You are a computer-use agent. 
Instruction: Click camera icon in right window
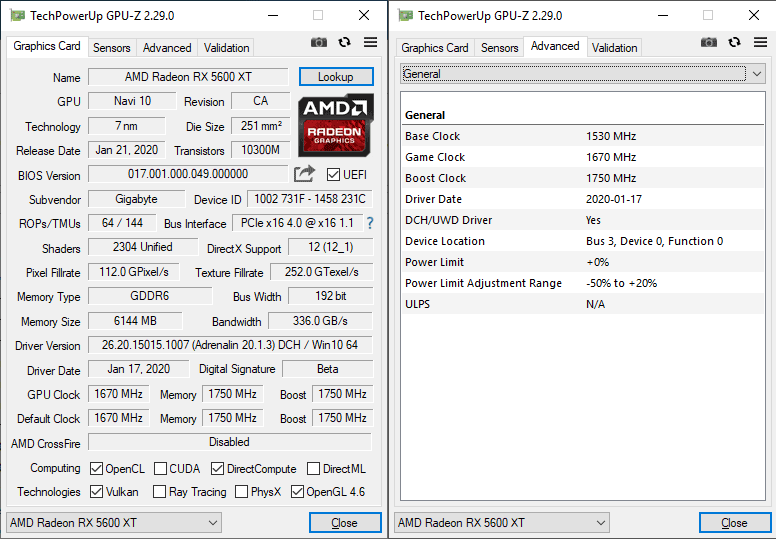click(x=709, y=43)
